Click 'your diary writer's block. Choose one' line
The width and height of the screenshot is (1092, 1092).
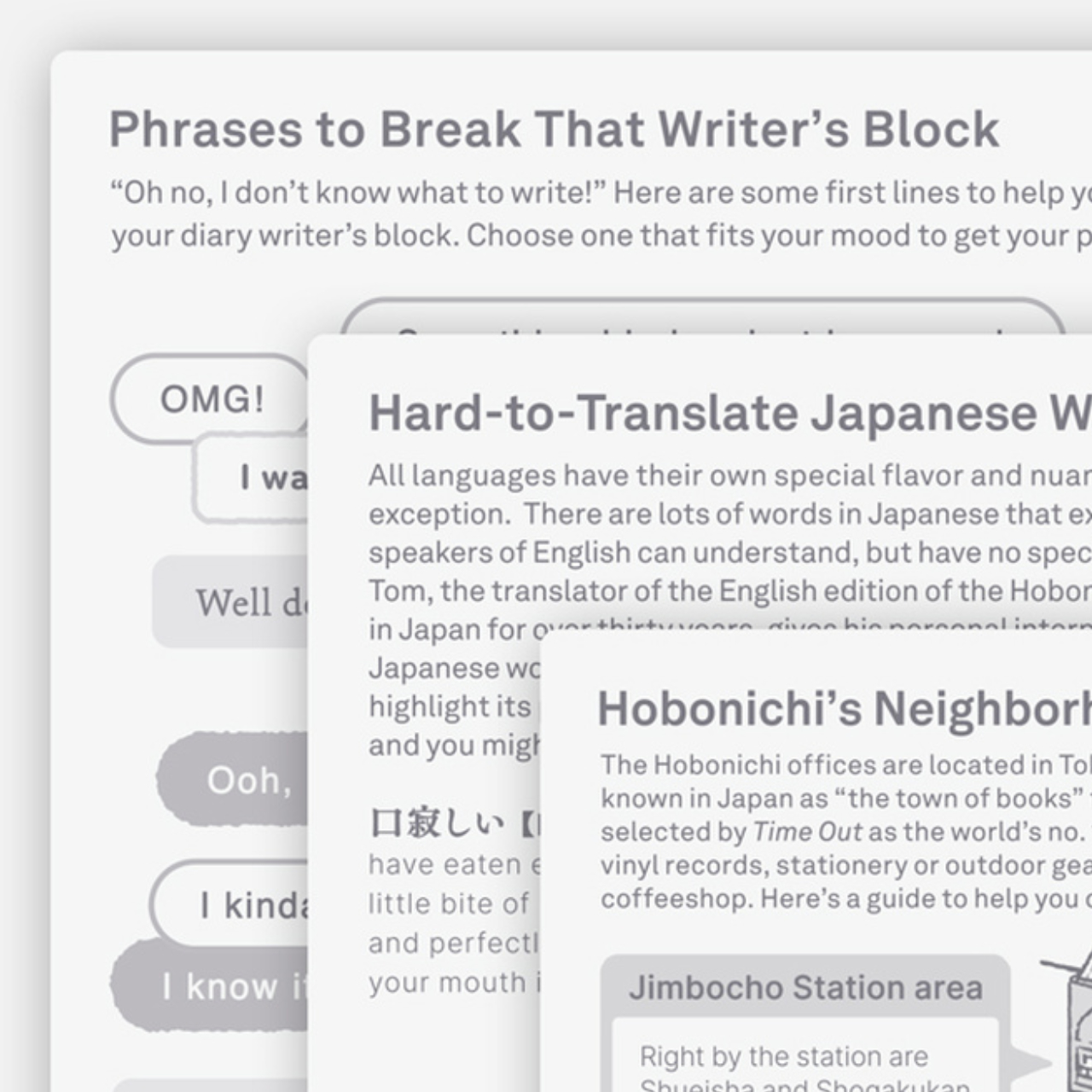[x=601, y=235]
